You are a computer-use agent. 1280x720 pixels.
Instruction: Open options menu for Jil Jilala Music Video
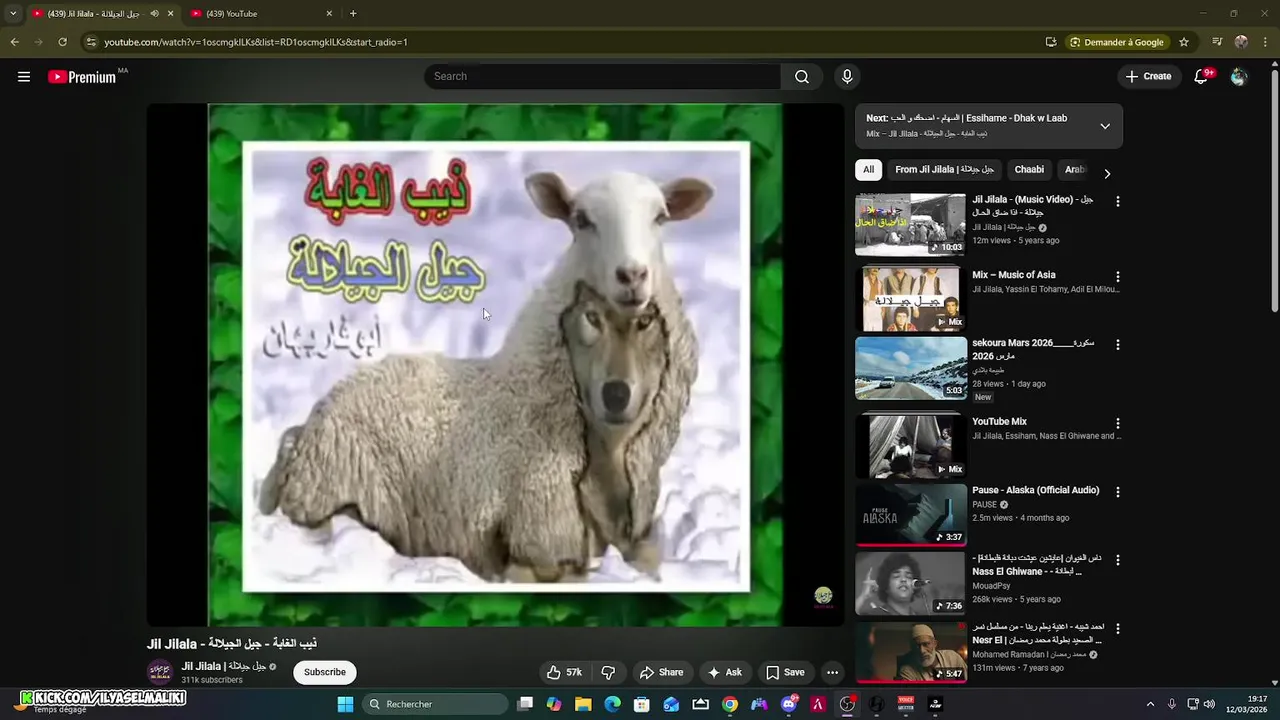click(1118, 201)
